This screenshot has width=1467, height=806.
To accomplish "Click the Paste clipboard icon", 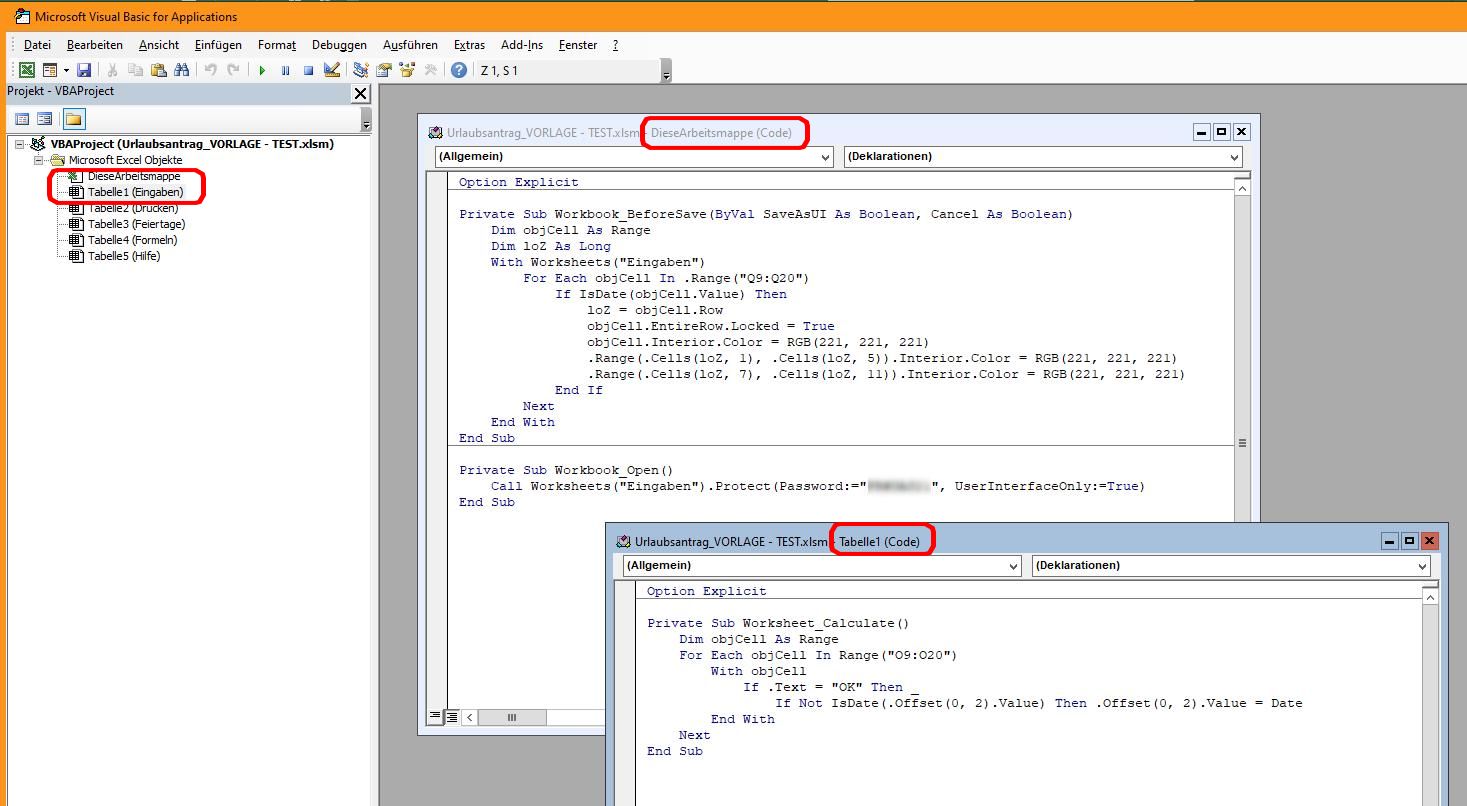I will (158, 70).
